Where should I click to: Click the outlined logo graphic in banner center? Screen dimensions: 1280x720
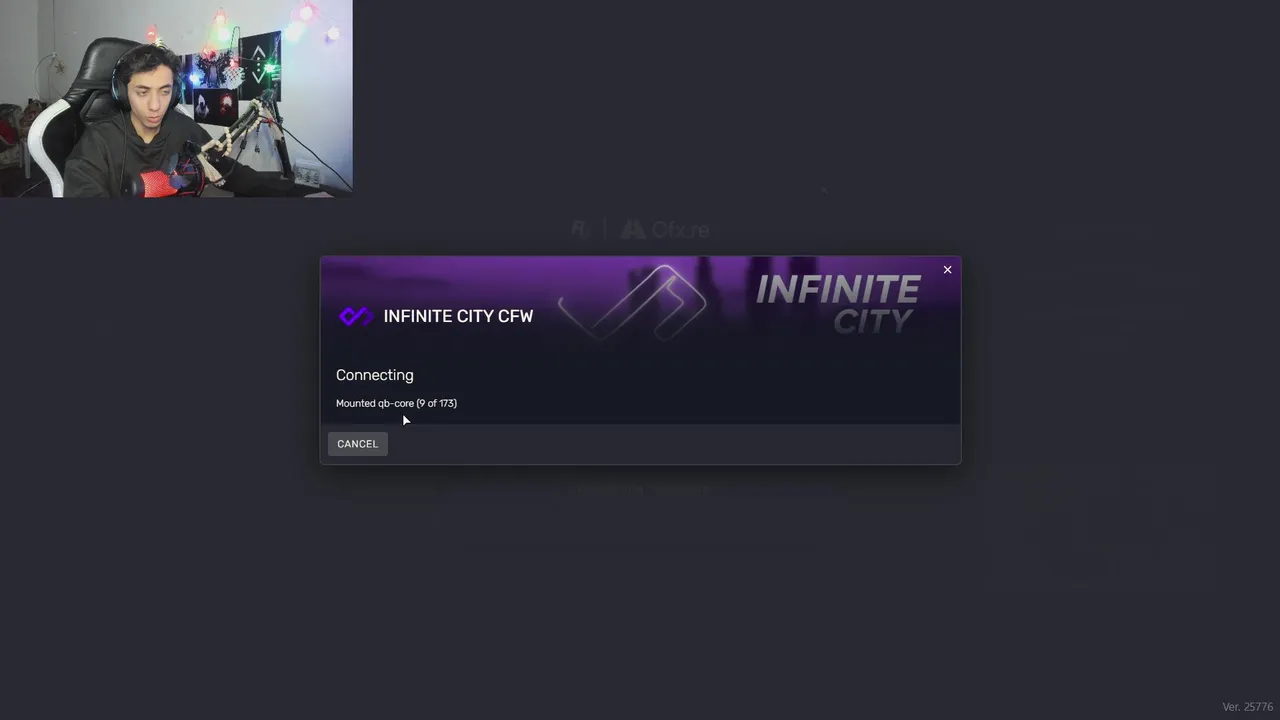point(632,303)
